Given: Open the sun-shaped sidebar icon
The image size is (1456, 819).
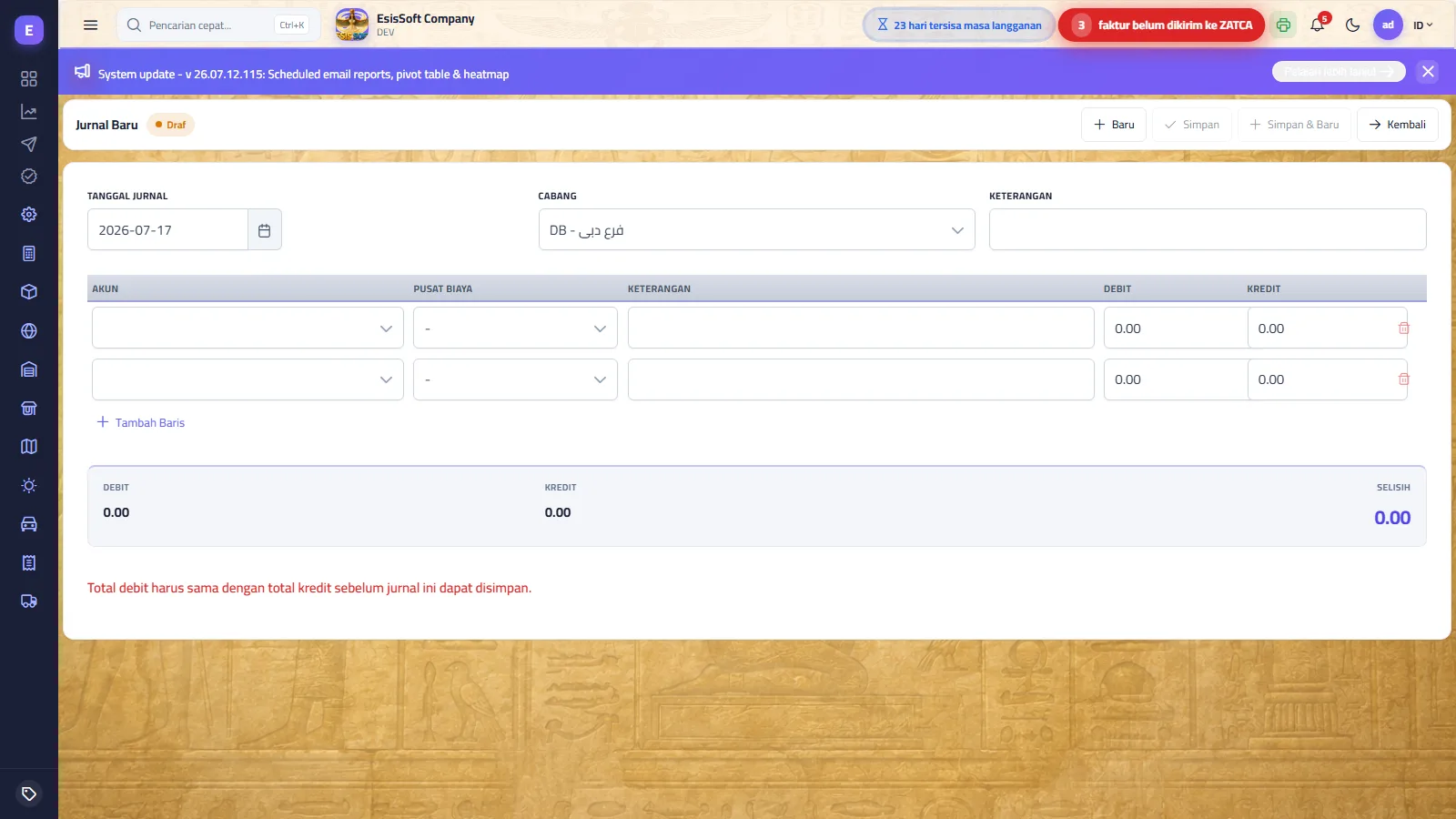Looking at the screenshot, I should point(29,485).
